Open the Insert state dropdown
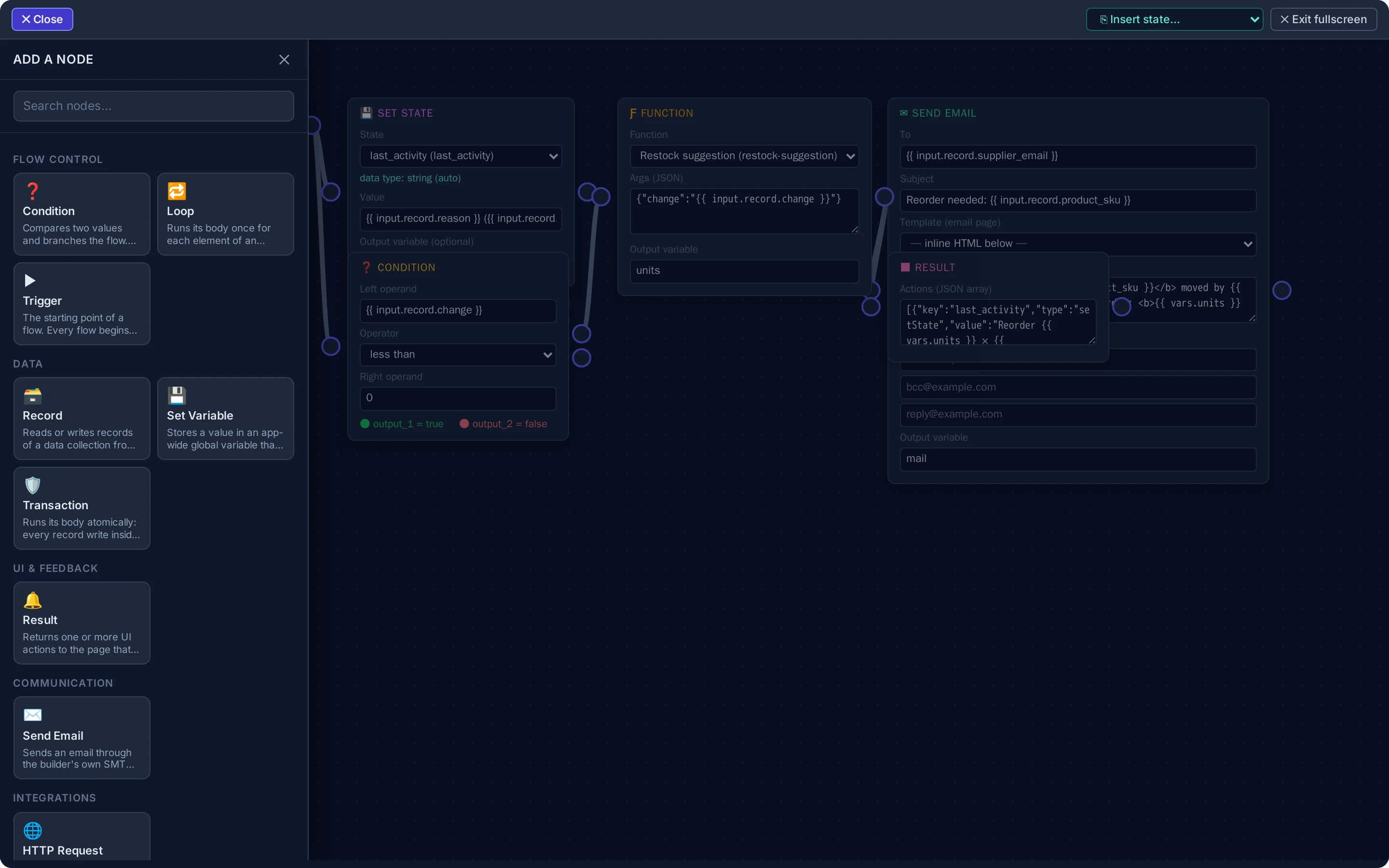 [1174, 19]
